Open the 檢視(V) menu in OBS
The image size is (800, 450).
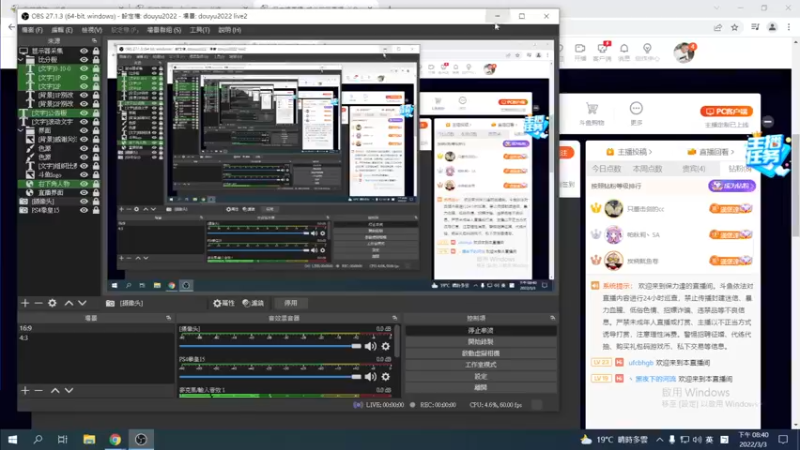(x=92, y=30)
